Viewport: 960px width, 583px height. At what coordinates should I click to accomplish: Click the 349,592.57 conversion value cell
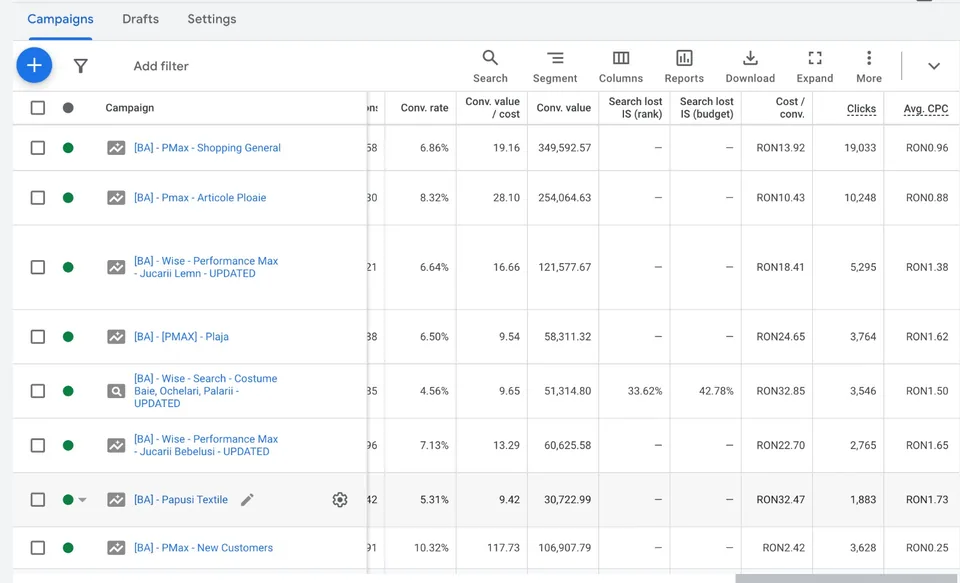(x=564, y=148)
